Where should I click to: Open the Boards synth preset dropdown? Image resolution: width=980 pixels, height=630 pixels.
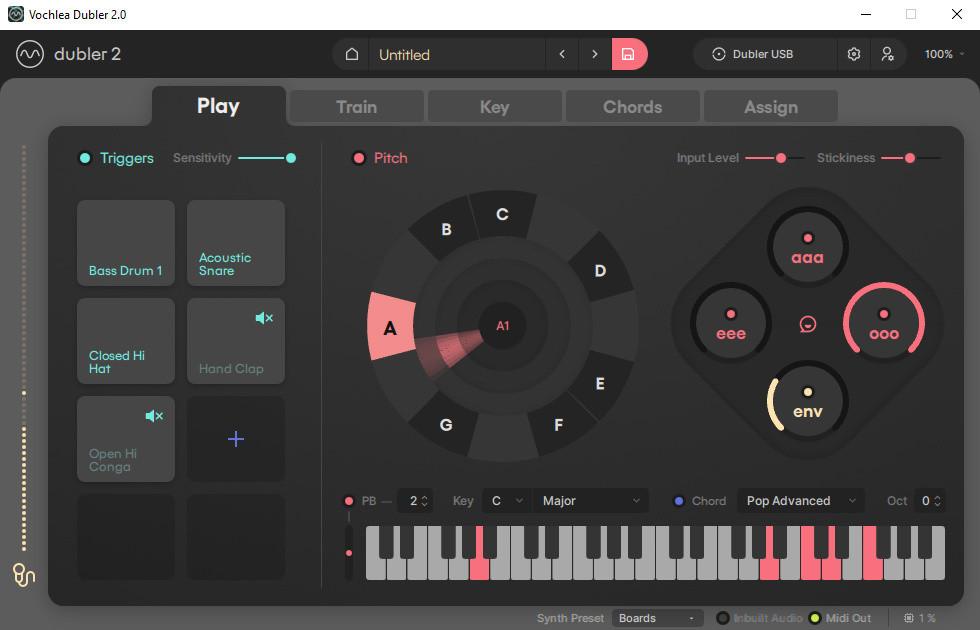(x=657, y=618)
